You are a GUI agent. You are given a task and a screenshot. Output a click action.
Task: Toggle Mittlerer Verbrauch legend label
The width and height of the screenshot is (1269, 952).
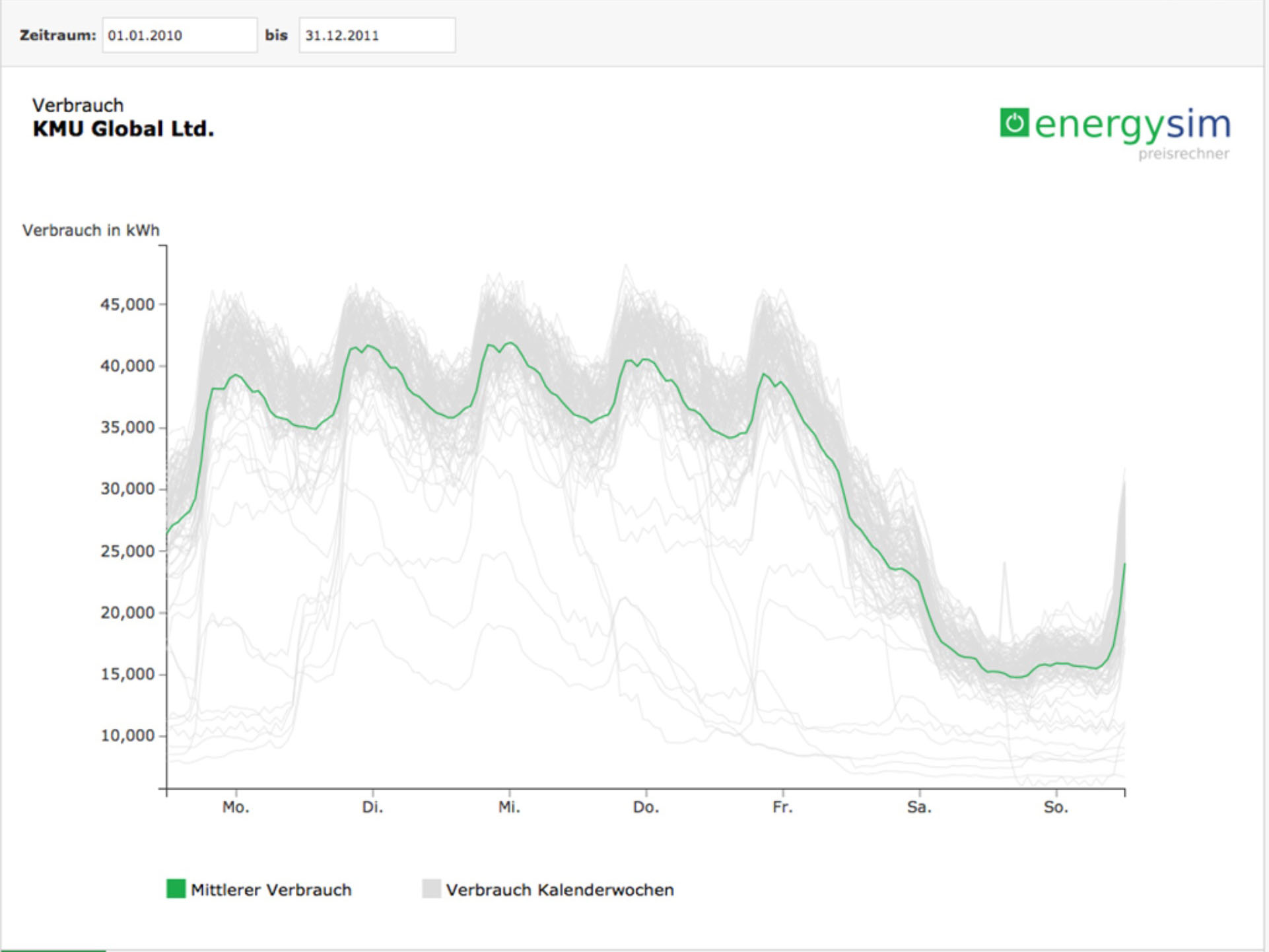pos(271,890)
